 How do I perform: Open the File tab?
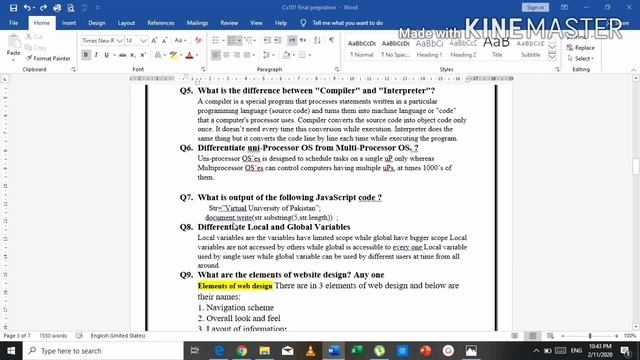[13, 23]
